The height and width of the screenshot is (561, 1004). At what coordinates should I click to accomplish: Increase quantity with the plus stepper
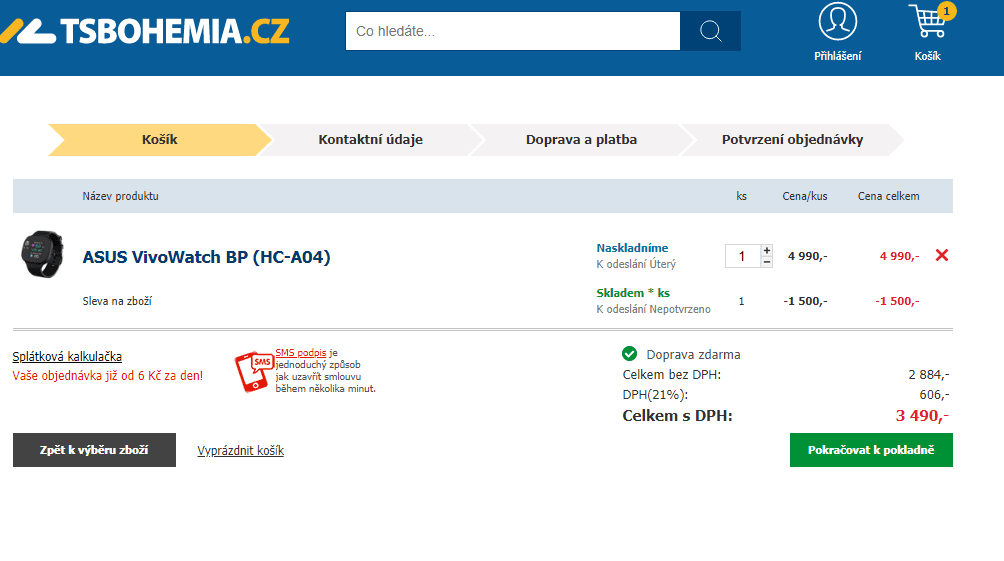point(766,250)
